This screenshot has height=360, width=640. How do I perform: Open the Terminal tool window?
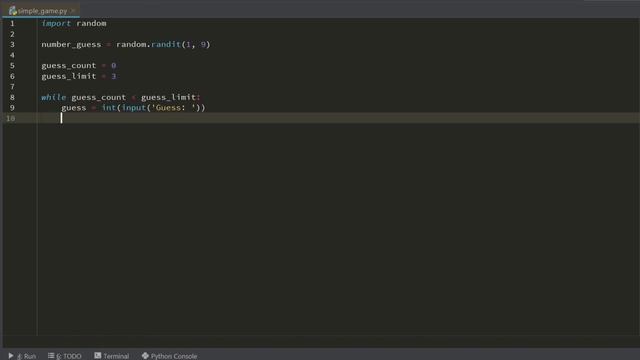point(112,356)
